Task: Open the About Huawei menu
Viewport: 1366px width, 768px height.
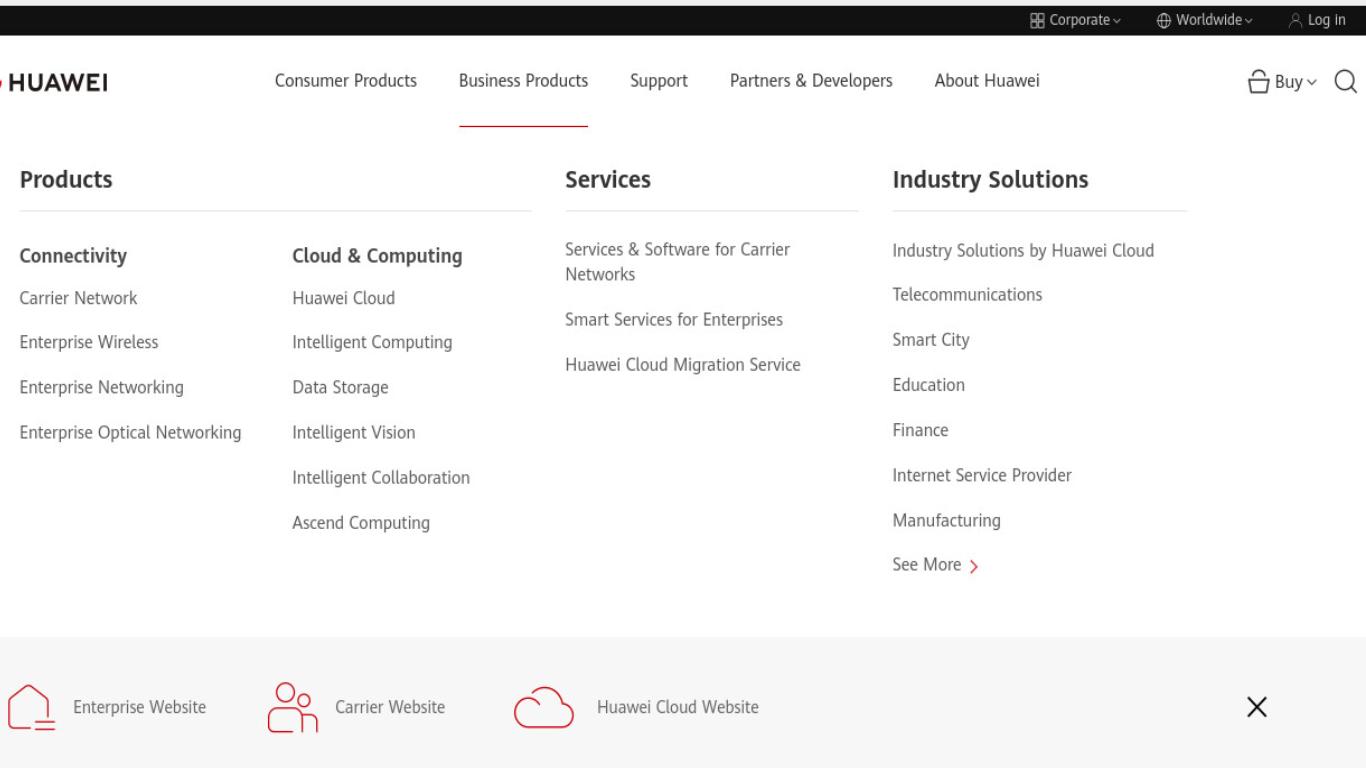Action: (987, 81)
